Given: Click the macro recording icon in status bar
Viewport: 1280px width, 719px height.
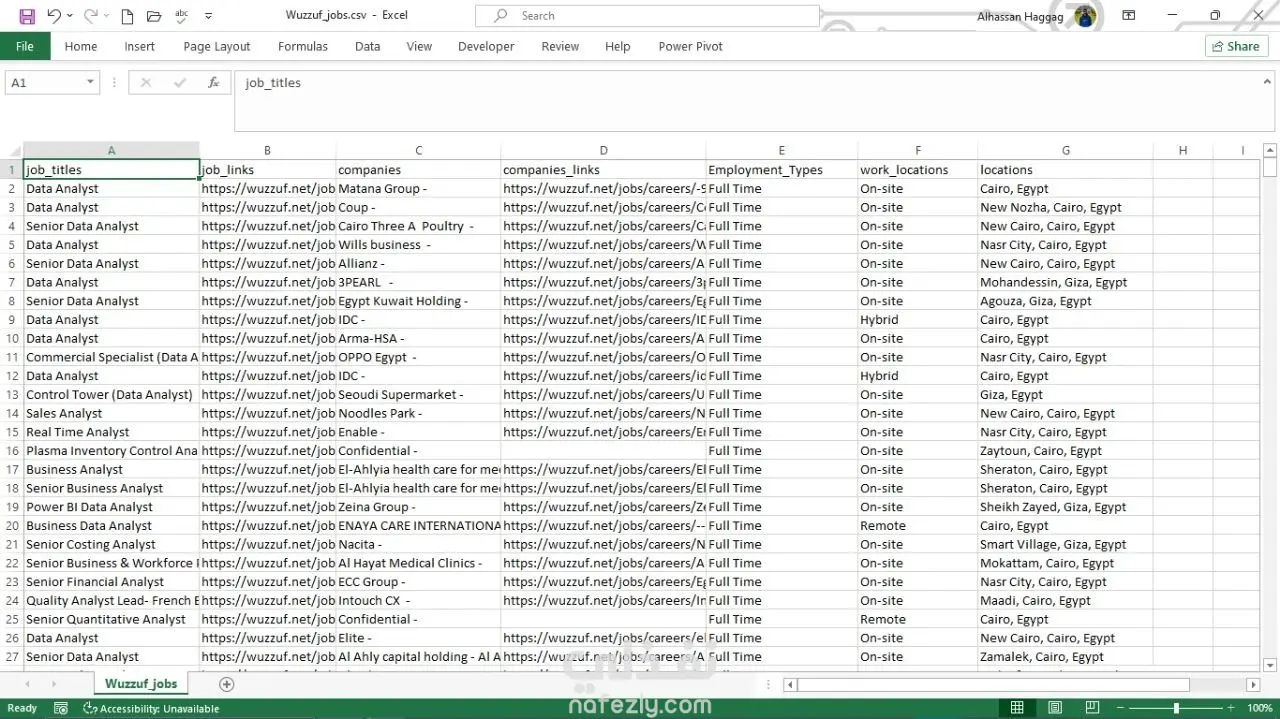Looking at the screenshot, I should click(61, 708).
